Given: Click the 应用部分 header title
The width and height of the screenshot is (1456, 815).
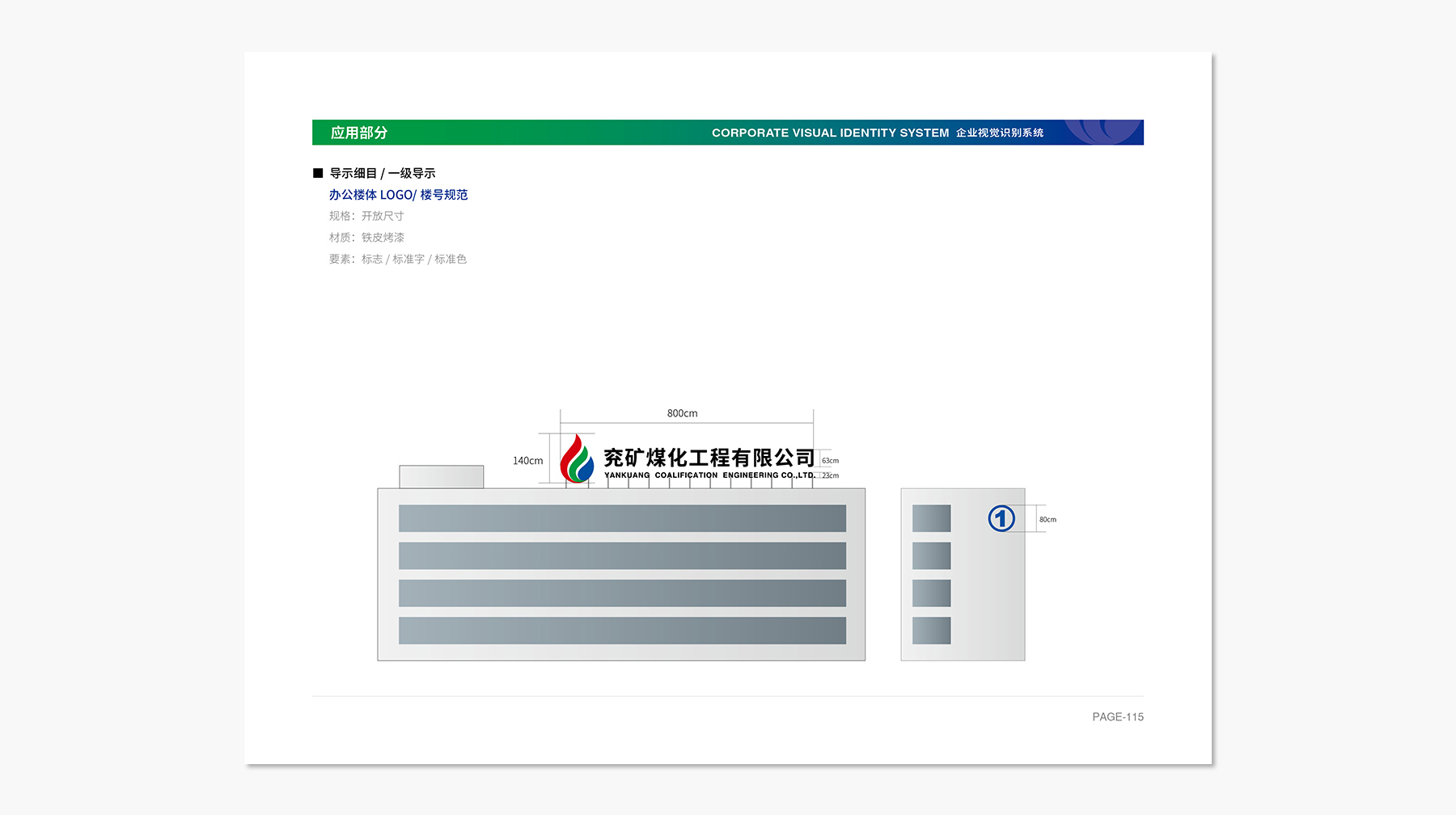Looking at the screenshot, I should tap(359, 133).
